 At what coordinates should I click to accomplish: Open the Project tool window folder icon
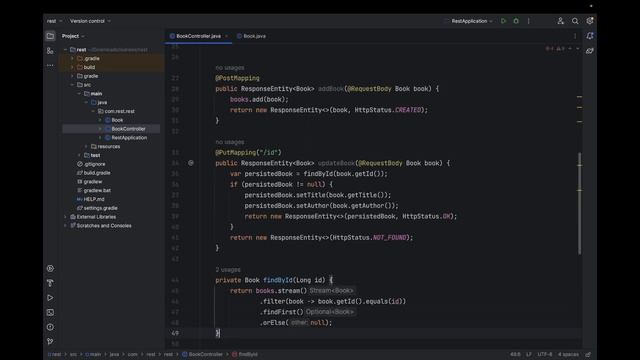(x=50, y=36)
